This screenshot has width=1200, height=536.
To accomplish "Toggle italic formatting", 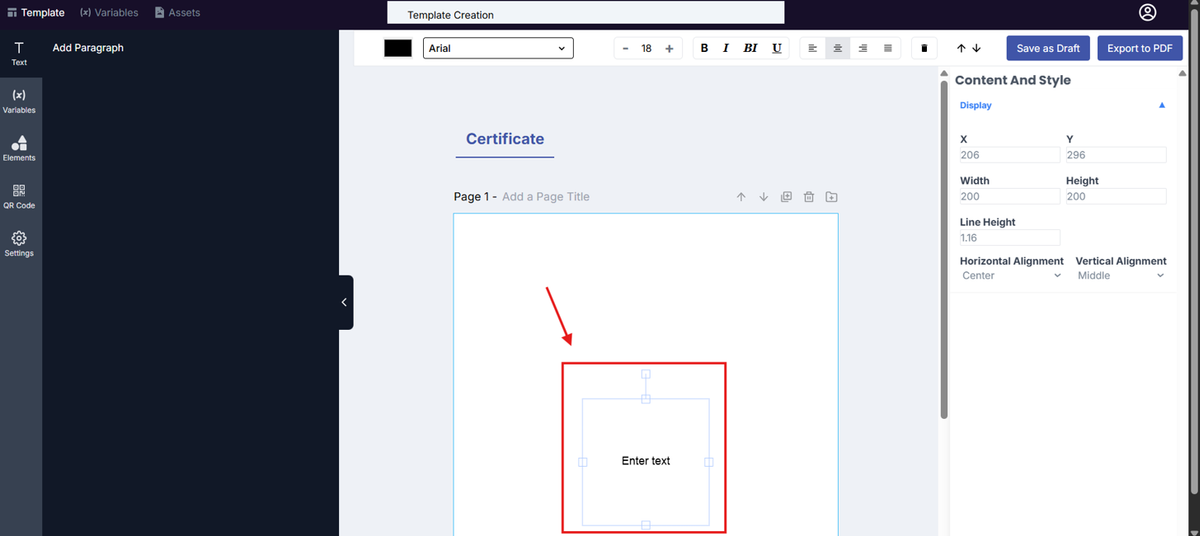I will (x=726, y=48).
